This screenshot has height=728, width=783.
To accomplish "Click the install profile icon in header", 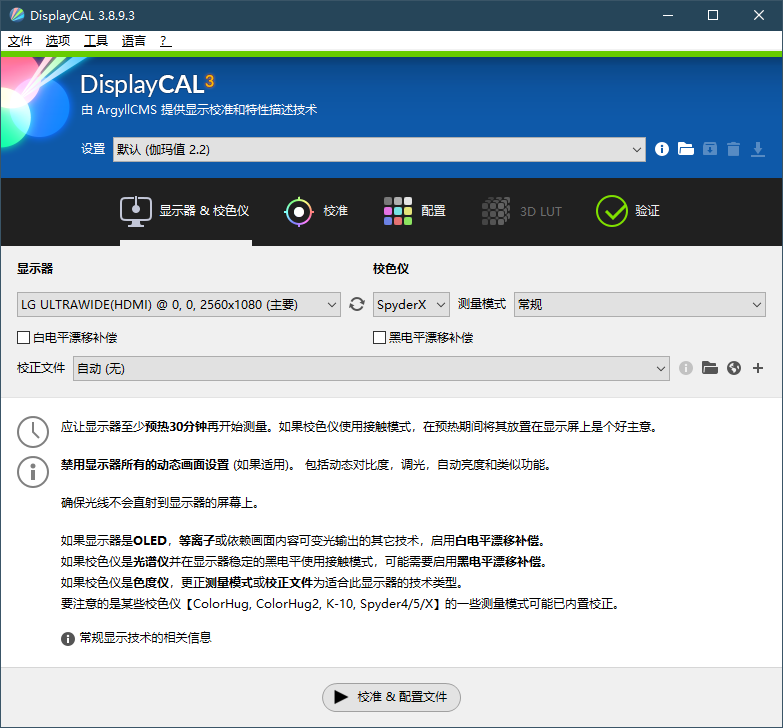I will (710, 149).
